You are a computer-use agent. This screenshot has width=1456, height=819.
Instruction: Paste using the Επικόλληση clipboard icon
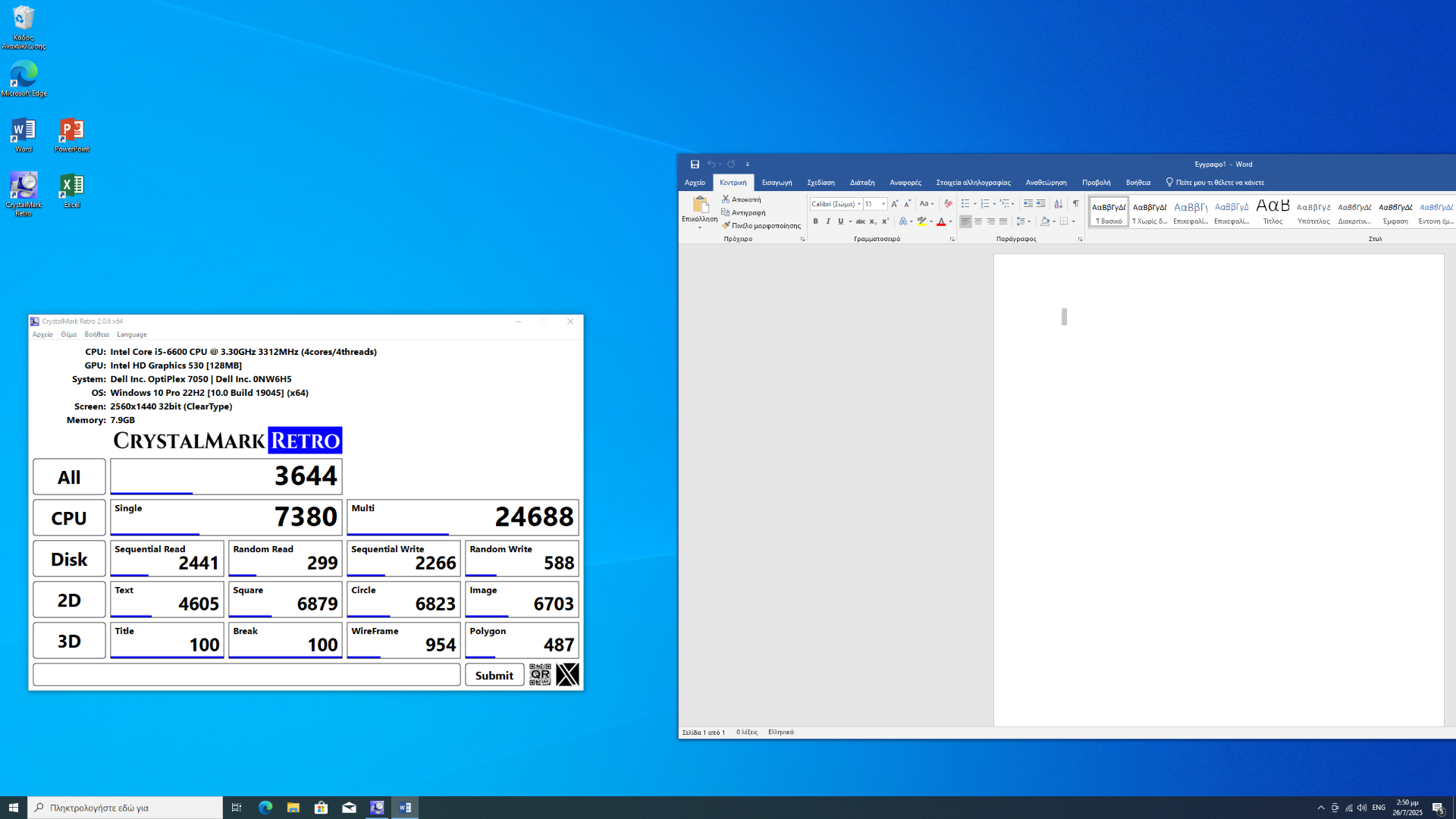click(700, 204)
